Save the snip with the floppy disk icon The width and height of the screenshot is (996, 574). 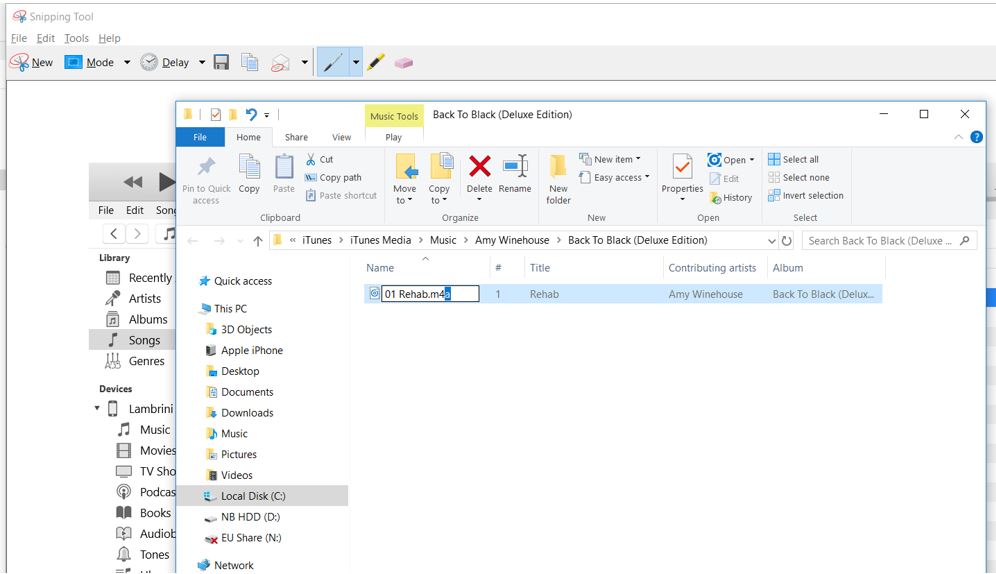pyautogui.click(x=221, y=62)
